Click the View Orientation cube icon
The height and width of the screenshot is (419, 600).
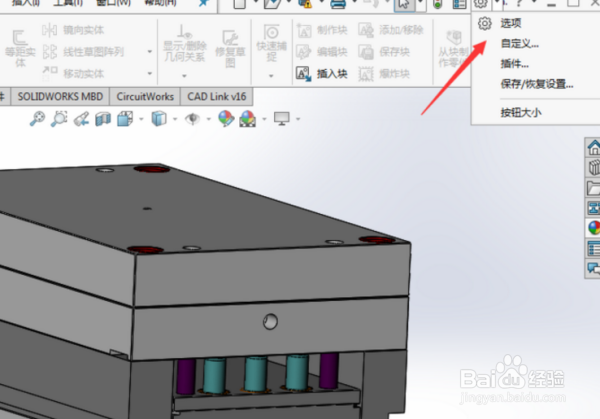tap(125, 119)
